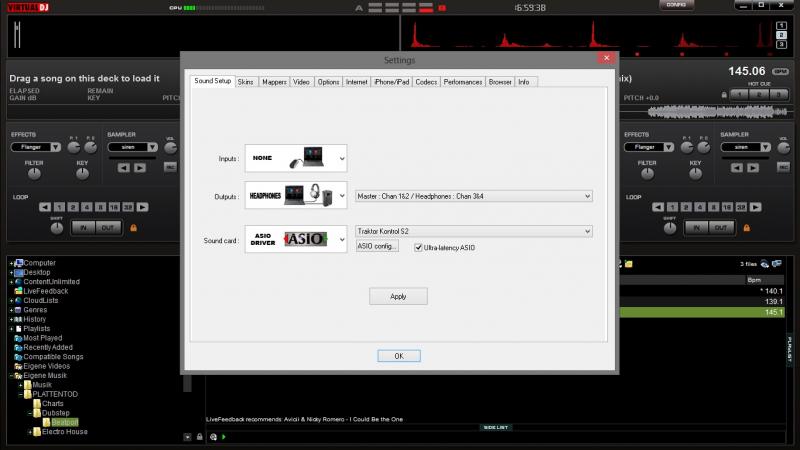Open the Inputs device dropdown
Viewport: 800px width, 450px height.
(342, 158)
